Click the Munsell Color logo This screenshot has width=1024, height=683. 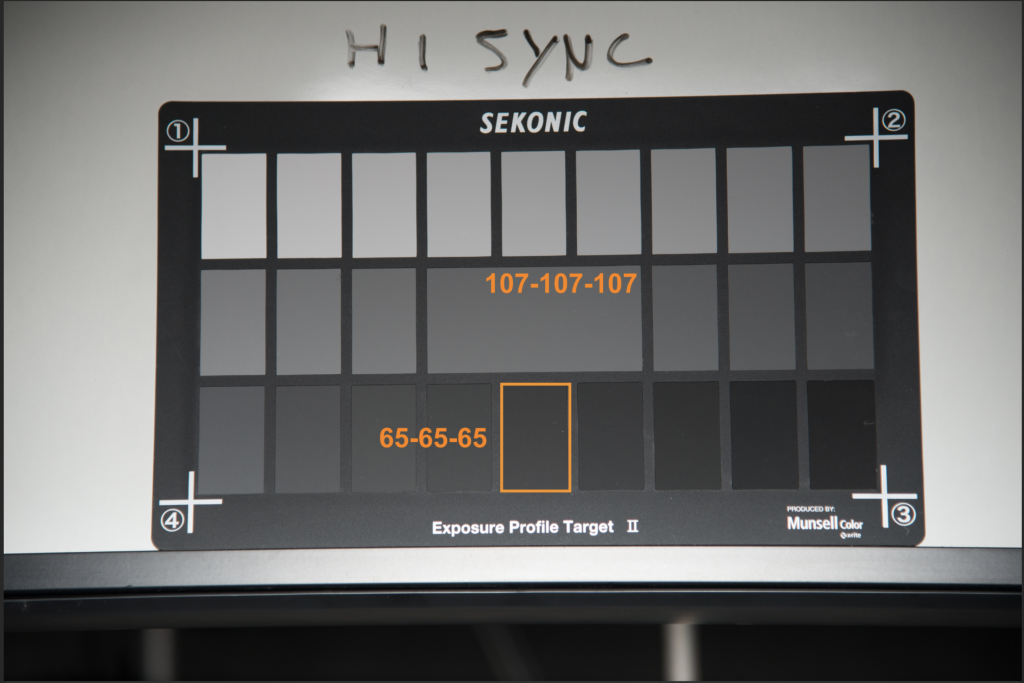[x=824, y=522]
